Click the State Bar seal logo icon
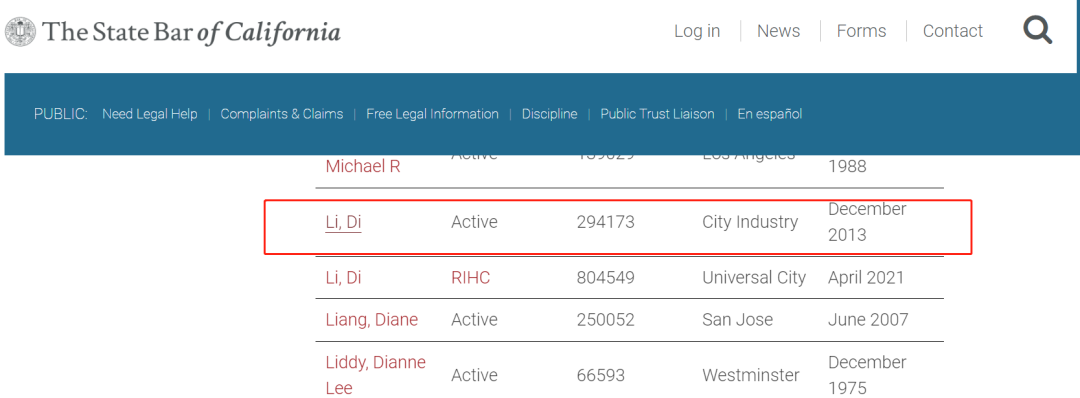The image size is (1080, 398). click(20, 32)
